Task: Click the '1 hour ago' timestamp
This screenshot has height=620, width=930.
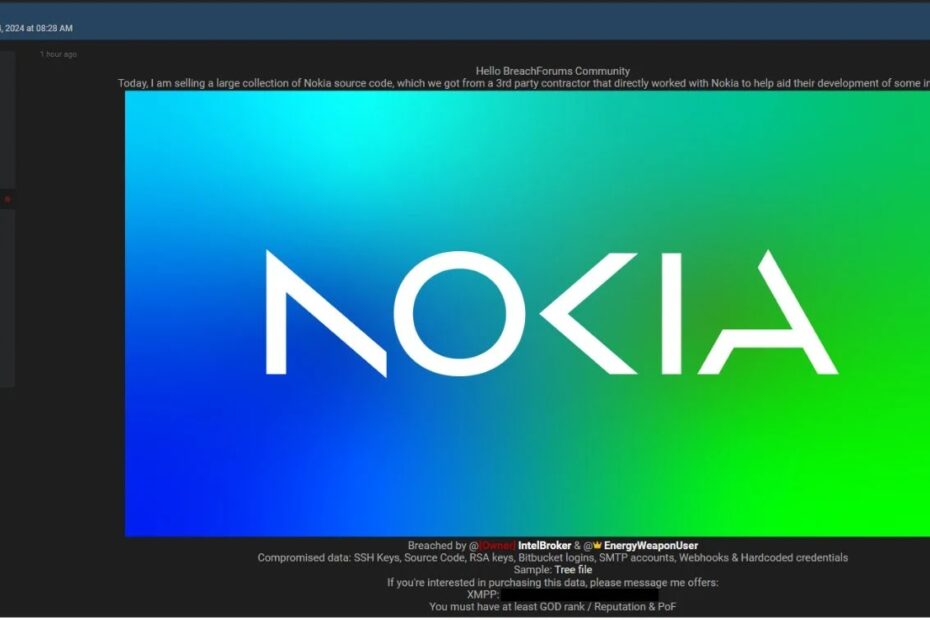Action: 58,54
